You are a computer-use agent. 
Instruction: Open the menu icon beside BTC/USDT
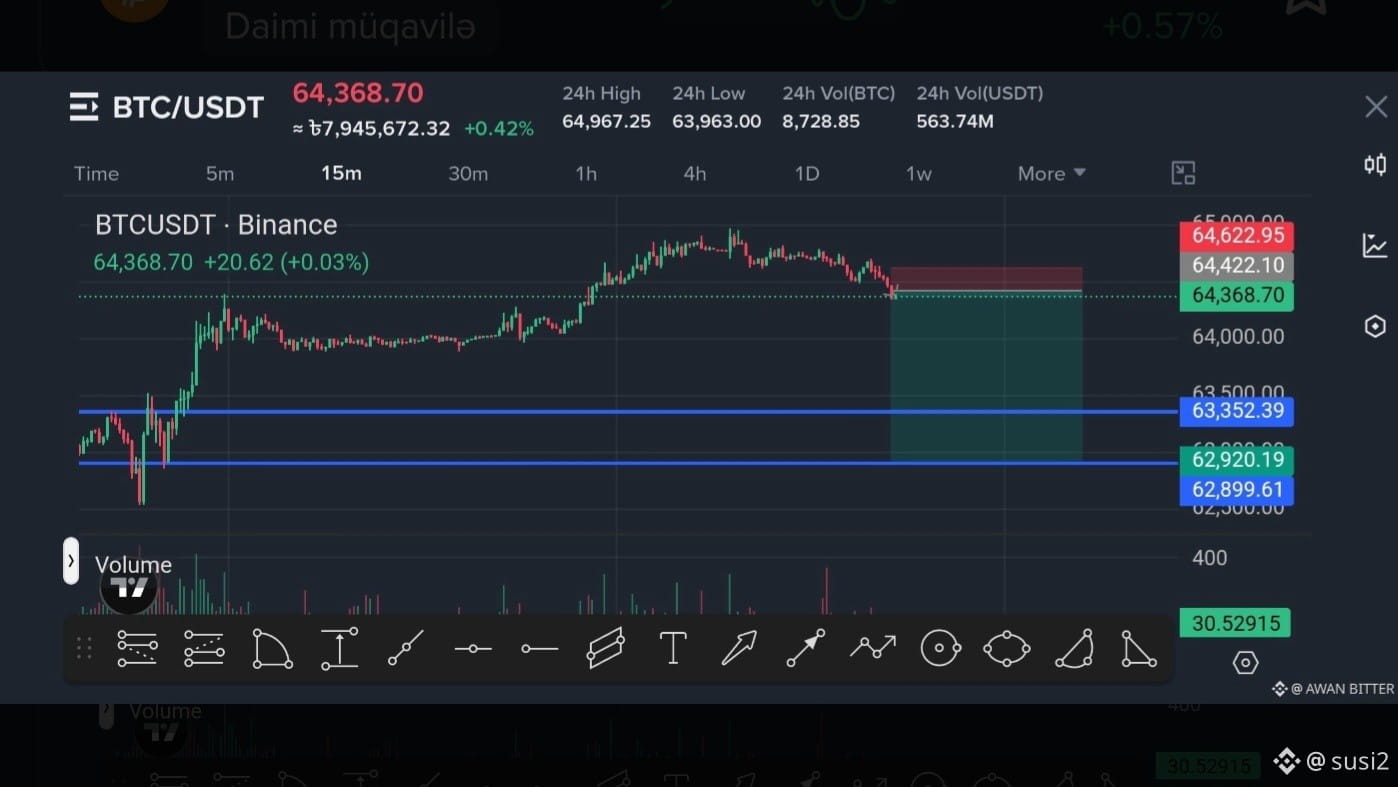point(84,107)
